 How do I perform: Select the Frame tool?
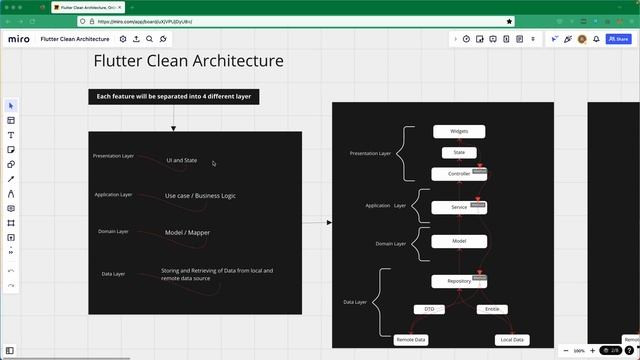click(11, 223)
